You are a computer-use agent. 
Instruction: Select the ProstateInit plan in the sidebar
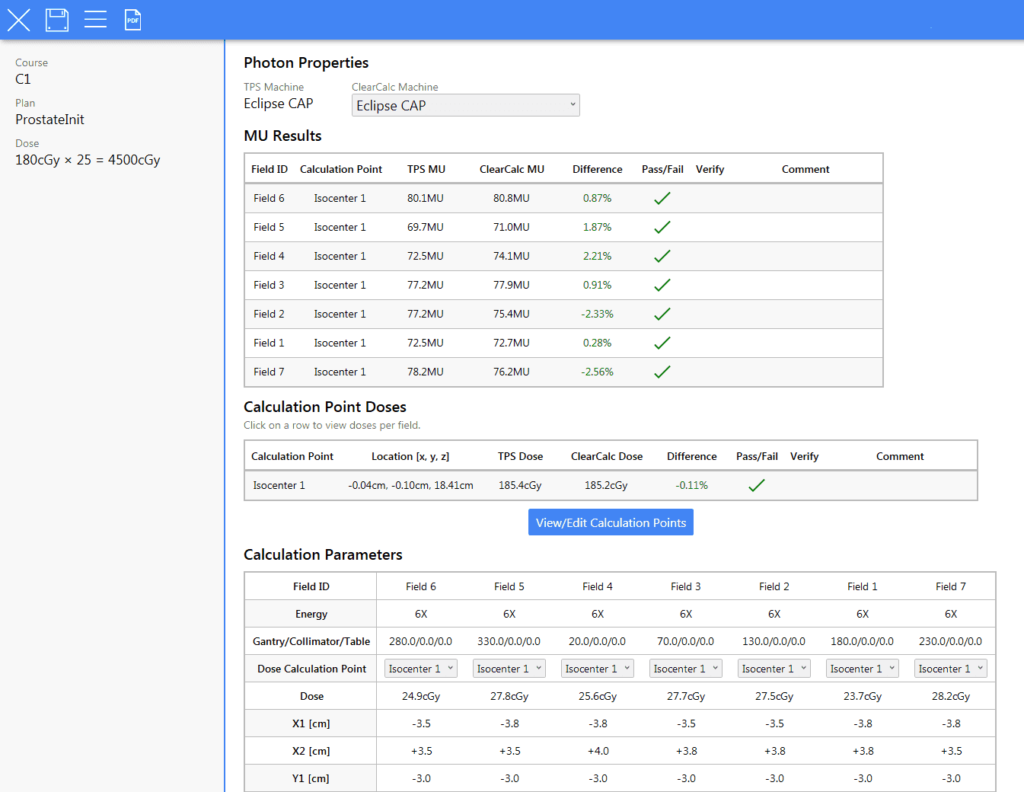pos(50,119)
